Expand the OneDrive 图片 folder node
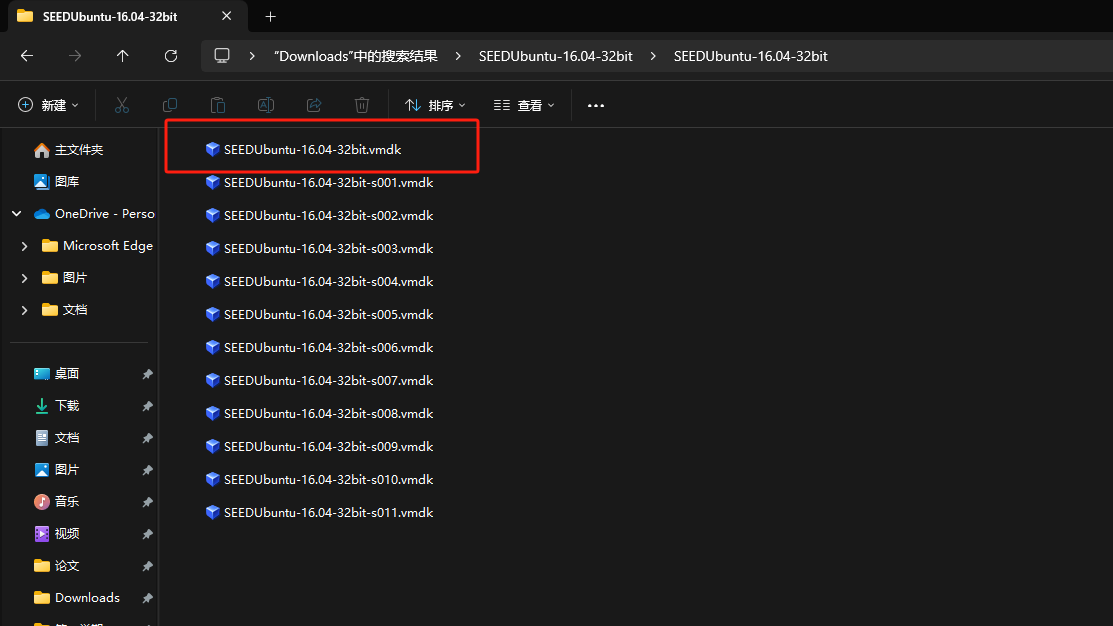The height and width of the screenshot is (626, 1113). 24,278
